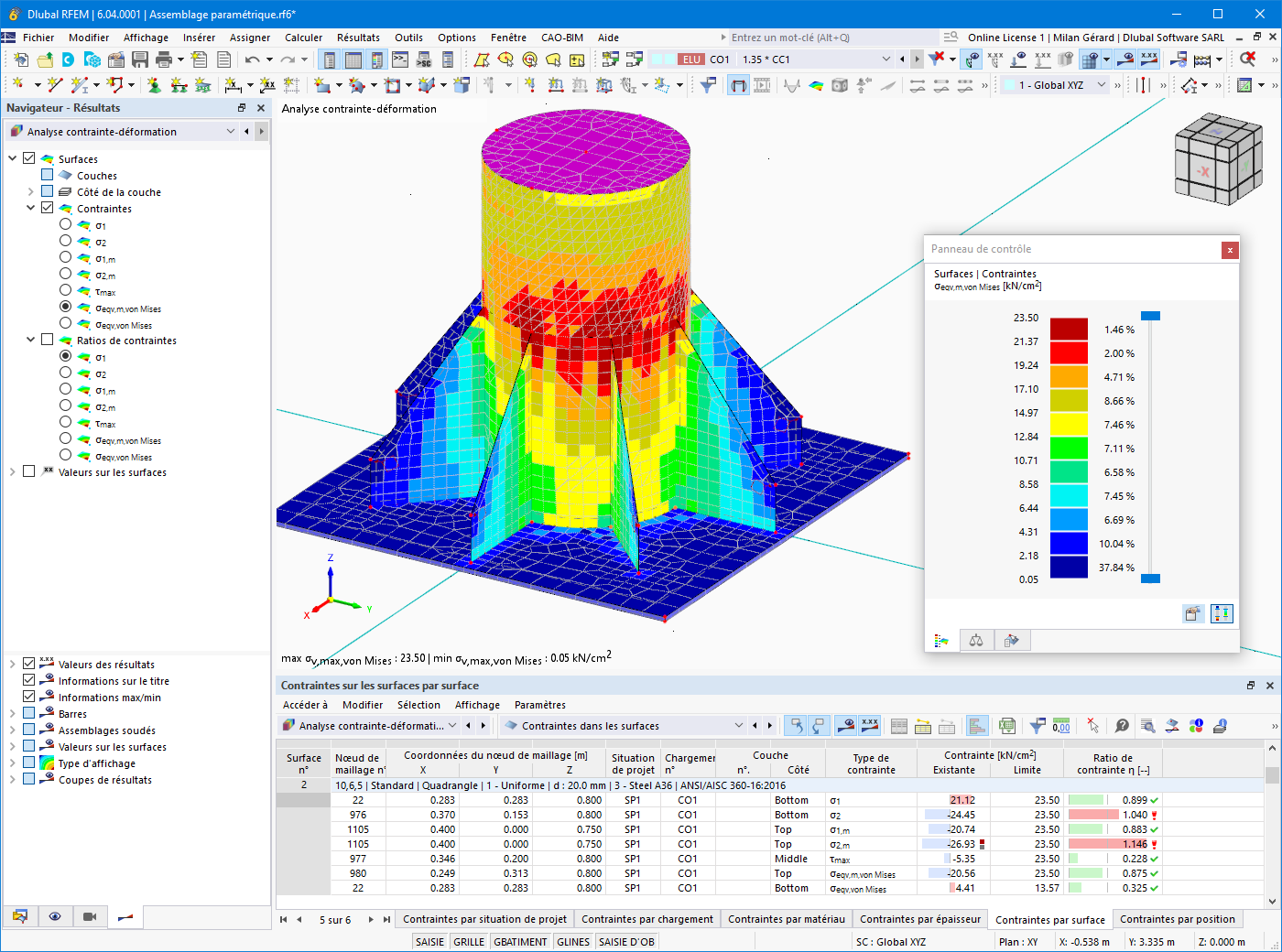Click the balance scale icon in control panel

(976, 640)
